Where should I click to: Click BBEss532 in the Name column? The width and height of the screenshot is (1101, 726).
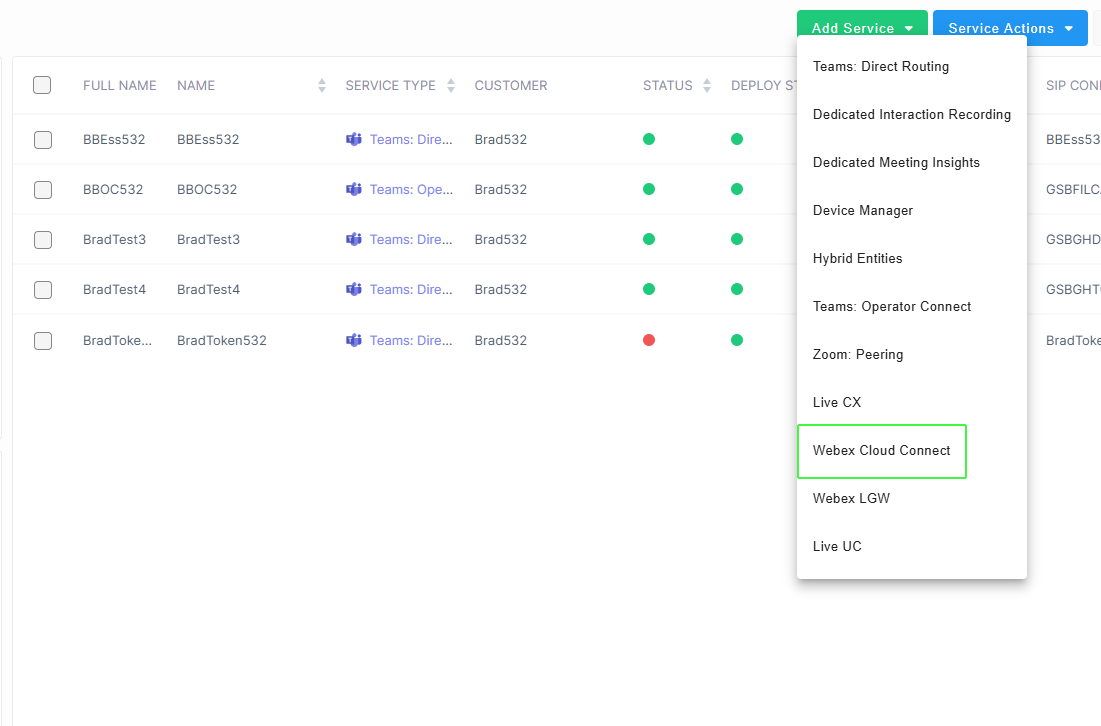[x=208, y=139]
